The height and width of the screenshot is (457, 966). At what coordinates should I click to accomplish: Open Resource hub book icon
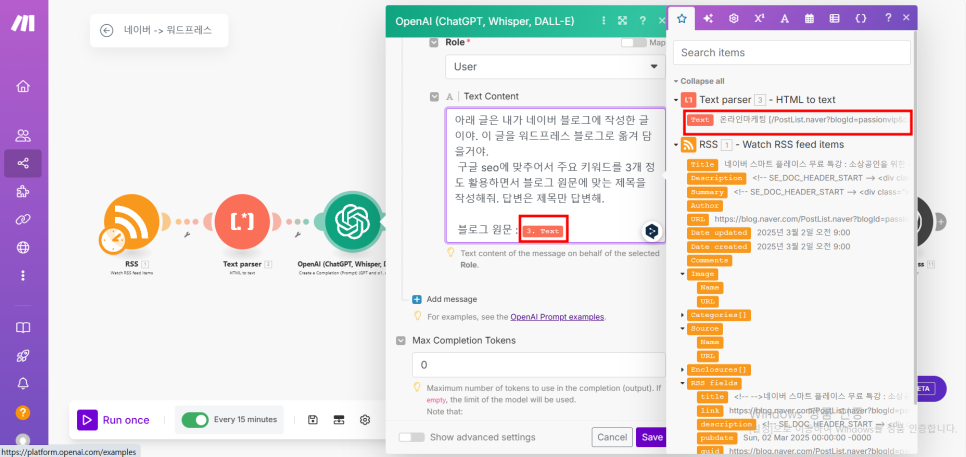pyautogui.click(x=23, y=327)
